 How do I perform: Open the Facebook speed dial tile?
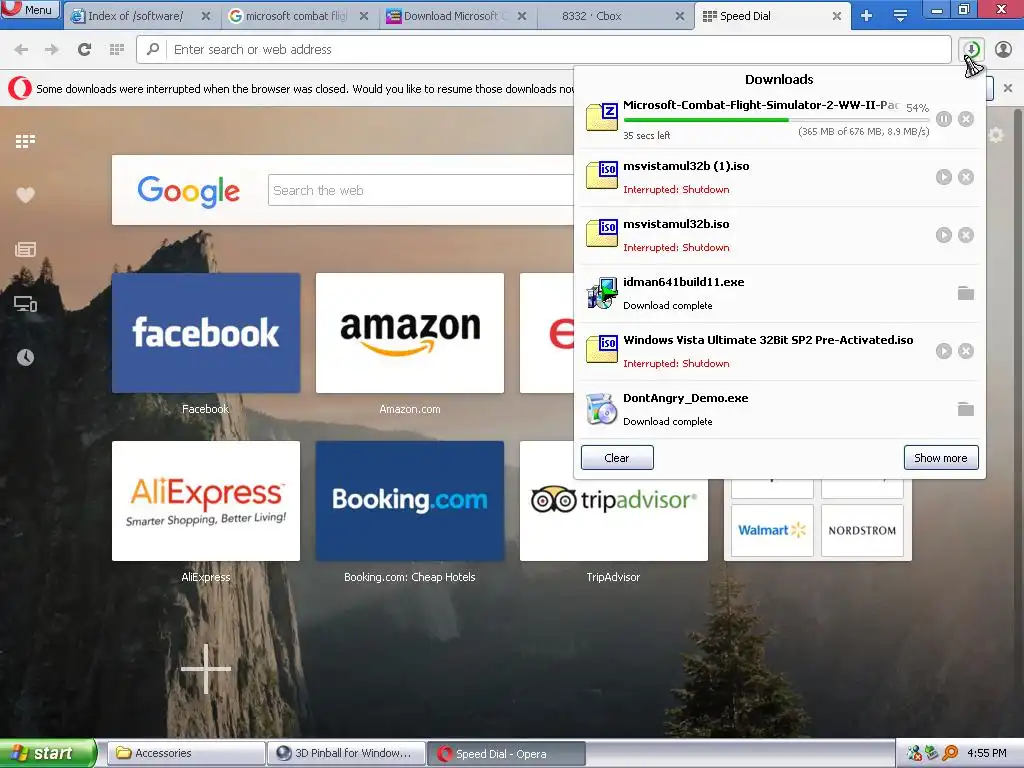coord(206,333)
